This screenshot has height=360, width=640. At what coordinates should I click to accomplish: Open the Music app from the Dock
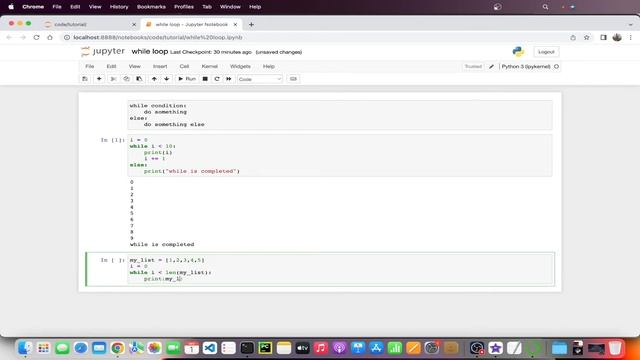321,348
